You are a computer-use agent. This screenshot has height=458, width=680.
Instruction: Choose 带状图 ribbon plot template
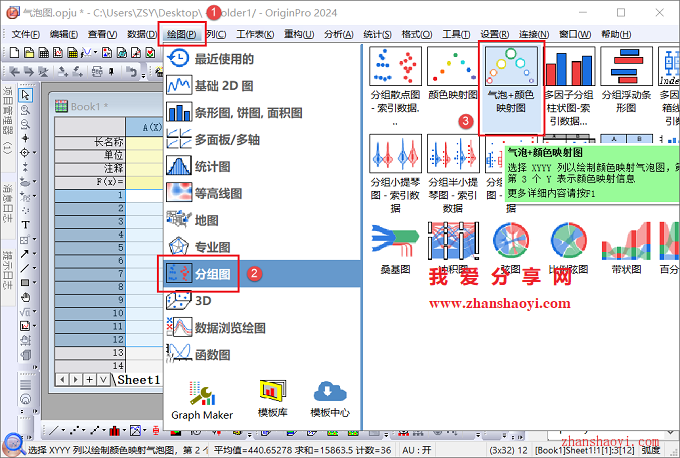click(x=626, y=247)
